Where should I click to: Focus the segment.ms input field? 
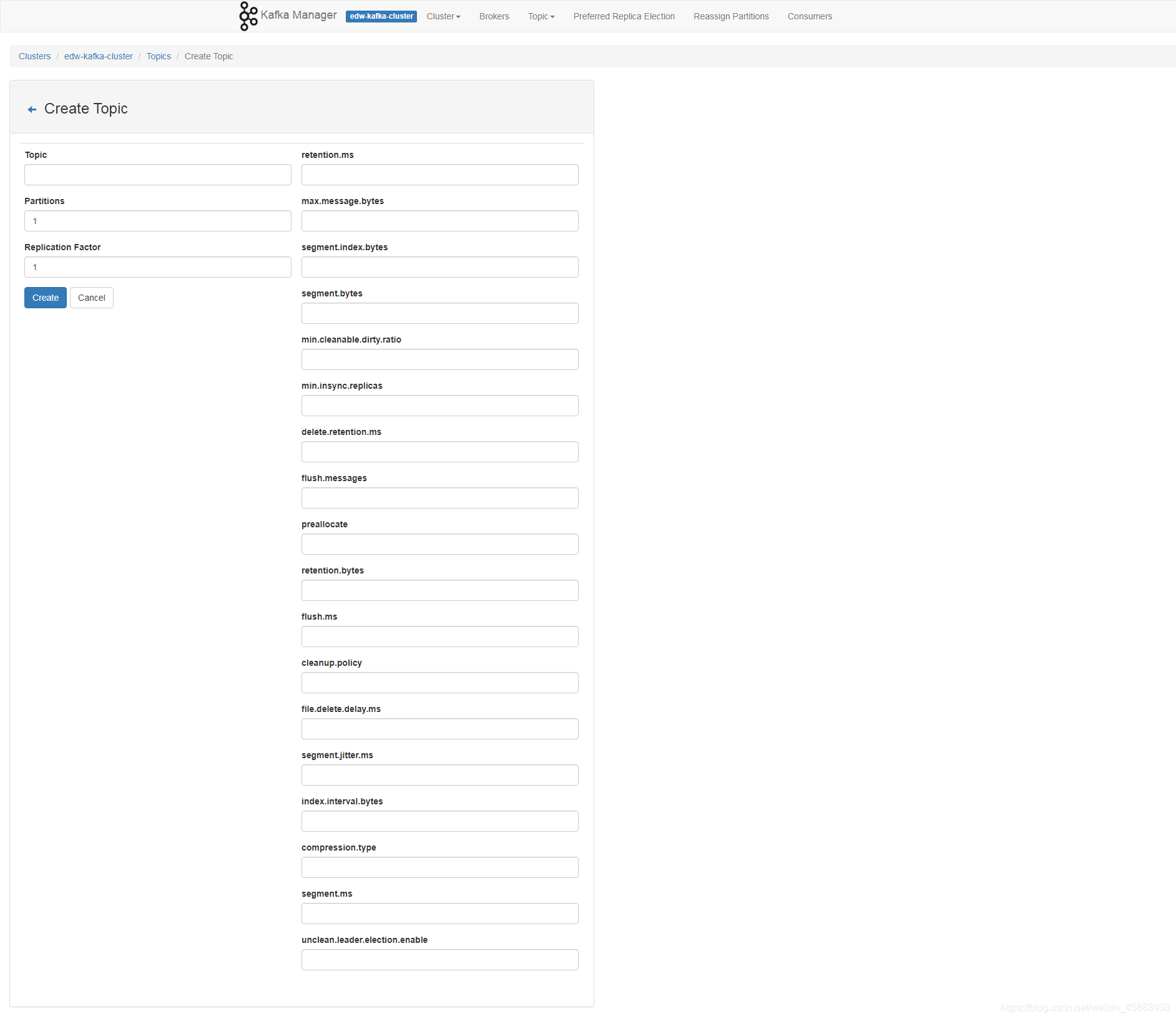coord(440,914)
